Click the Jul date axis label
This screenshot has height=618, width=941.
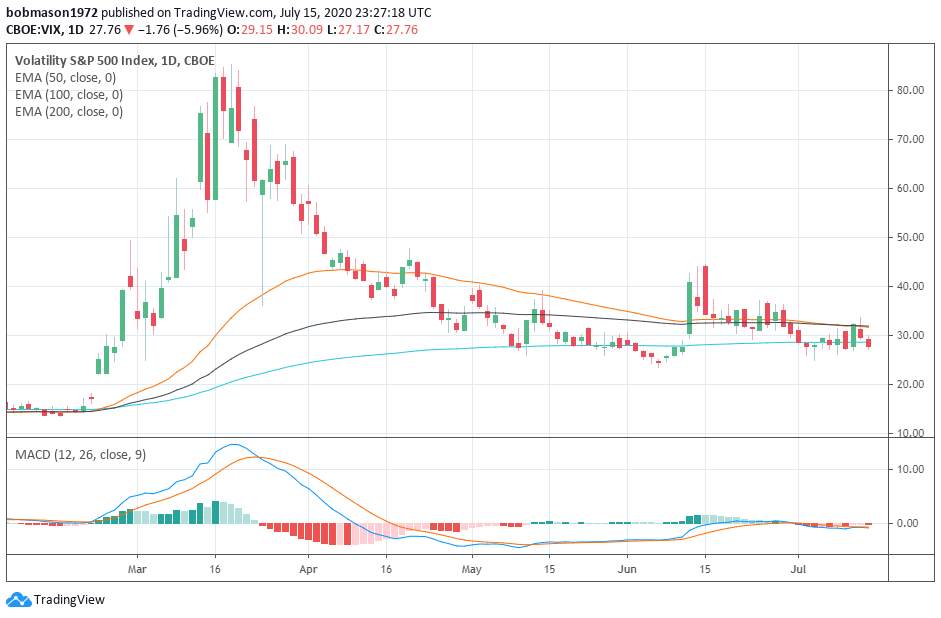[798, 569]
